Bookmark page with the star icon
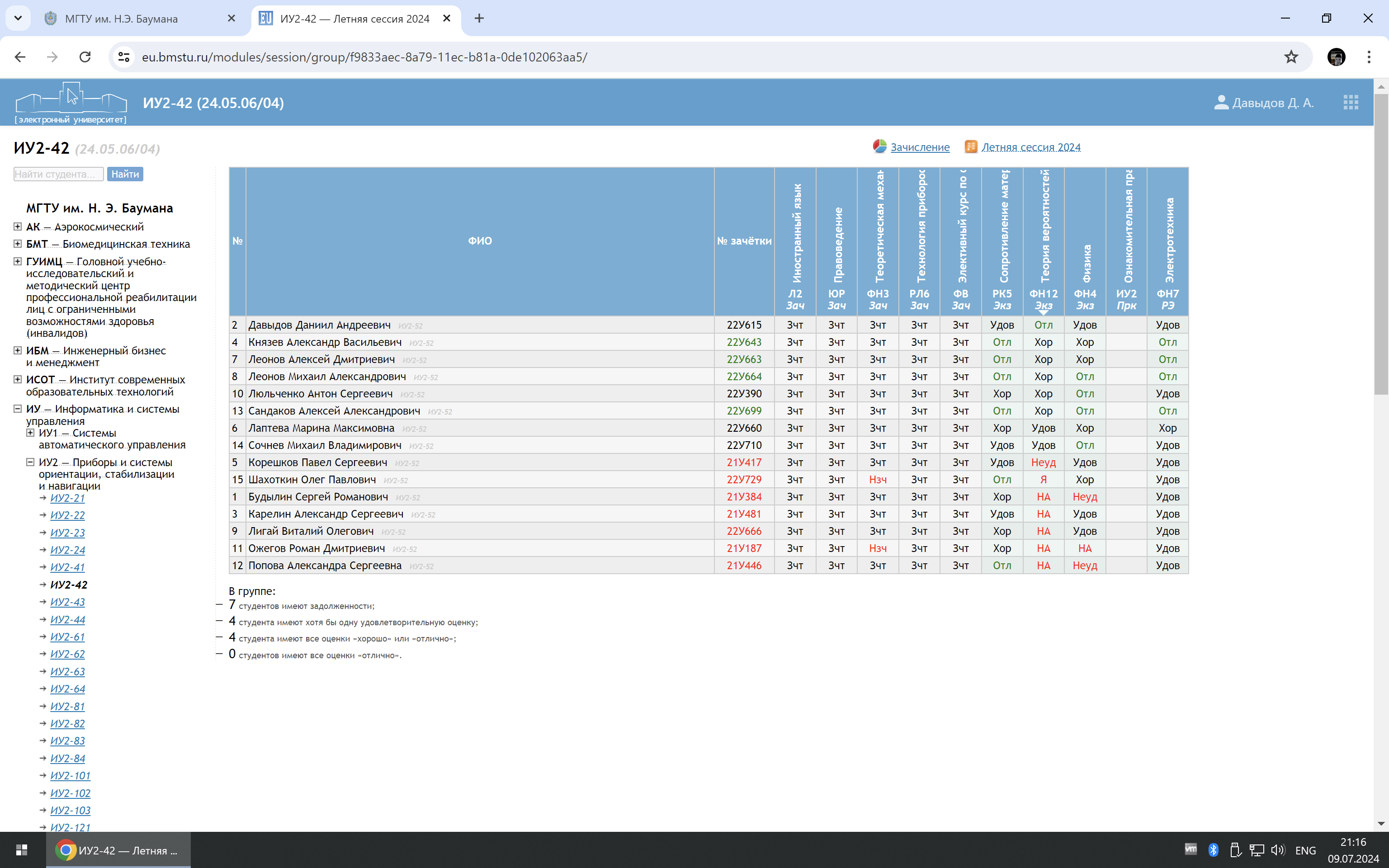 (x=1291, y=57)
